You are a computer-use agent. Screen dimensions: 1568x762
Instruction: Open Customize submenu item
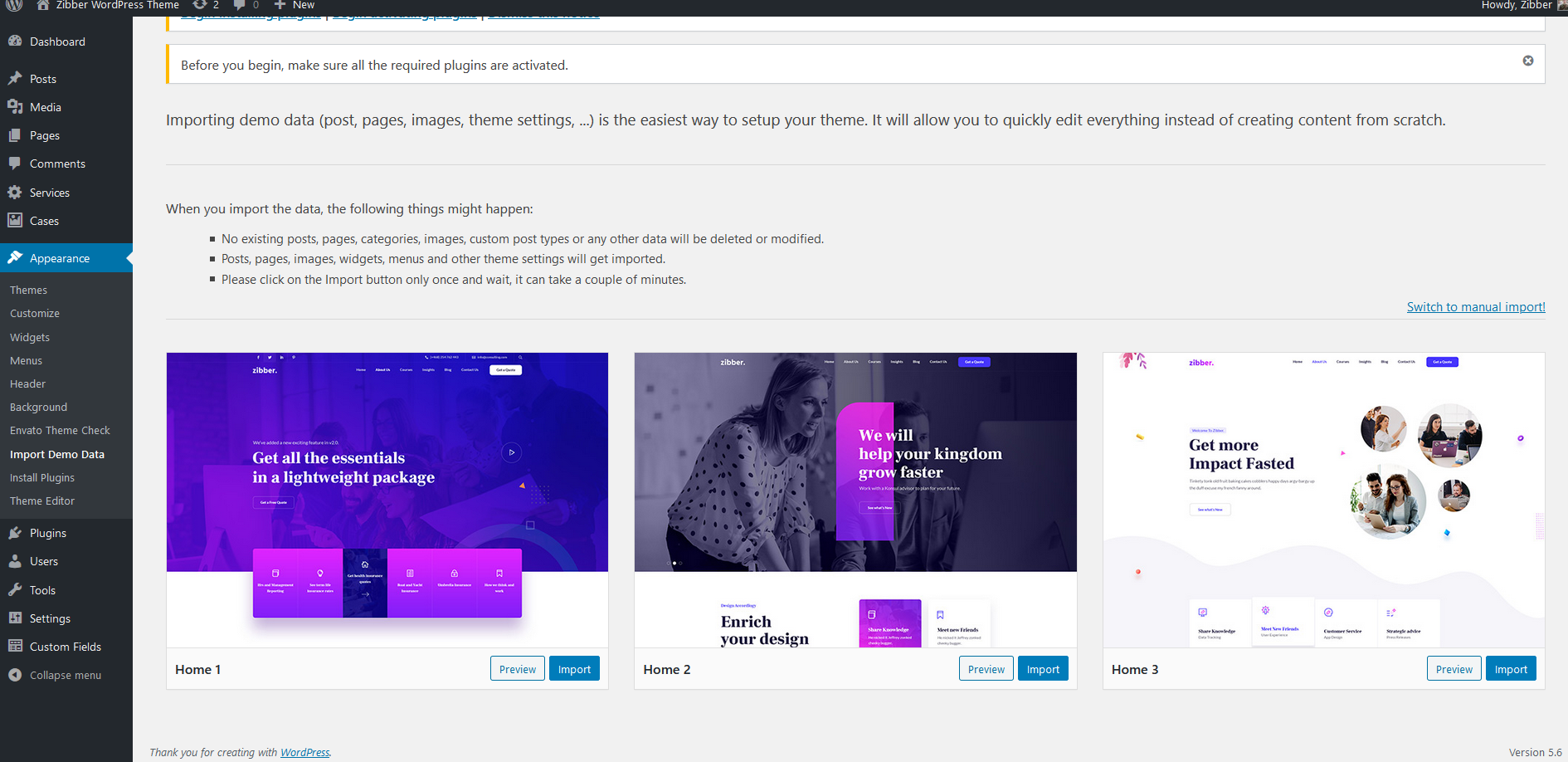[x=35, y=313]
